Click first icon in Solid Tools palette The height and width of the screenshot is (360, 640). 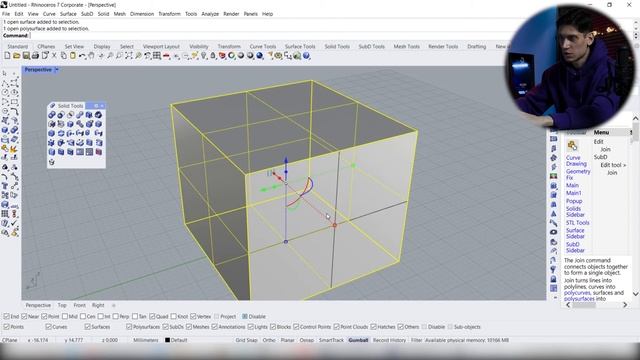pos(52,115)
